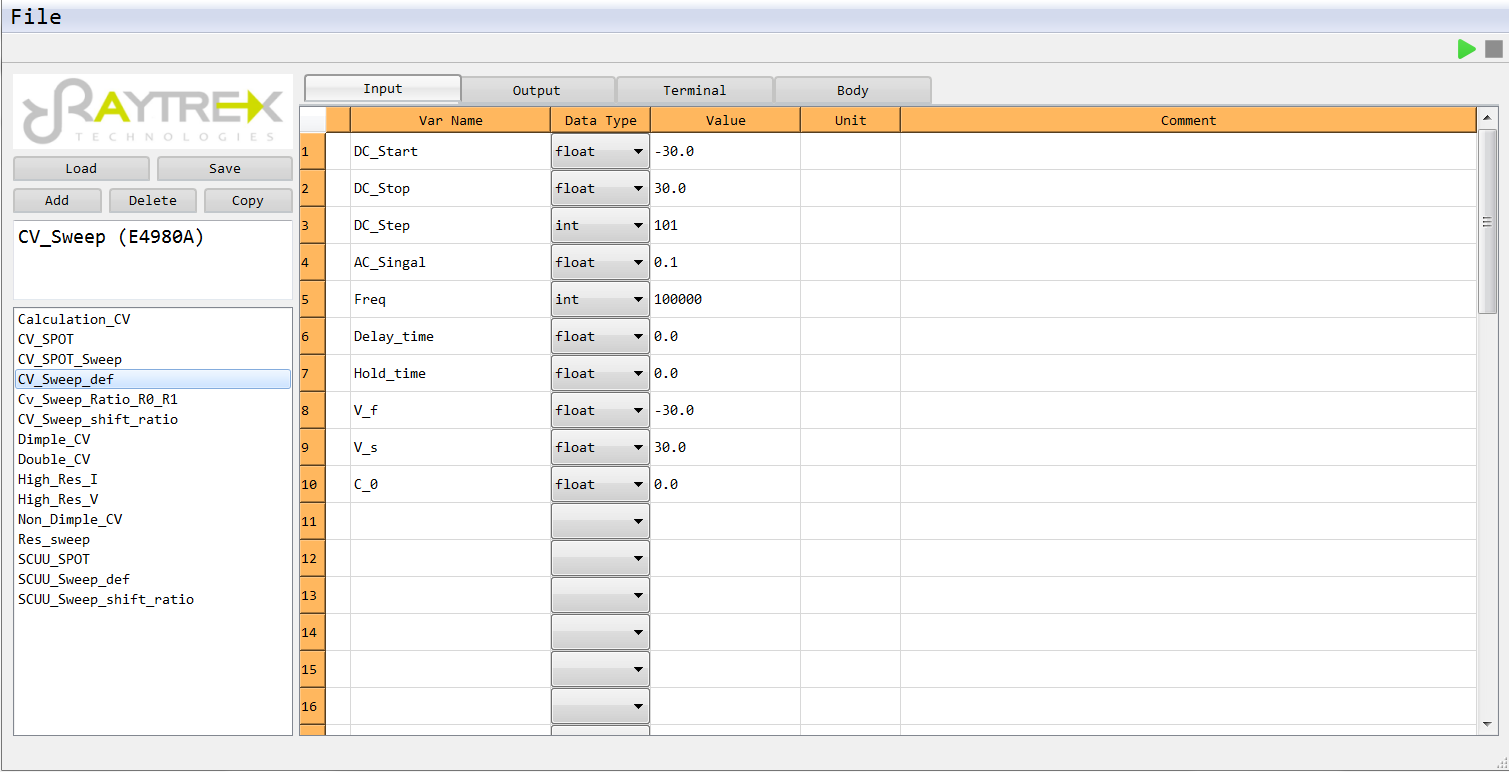
Task: Switch to the Terminal tab
Action: (695, 90)
